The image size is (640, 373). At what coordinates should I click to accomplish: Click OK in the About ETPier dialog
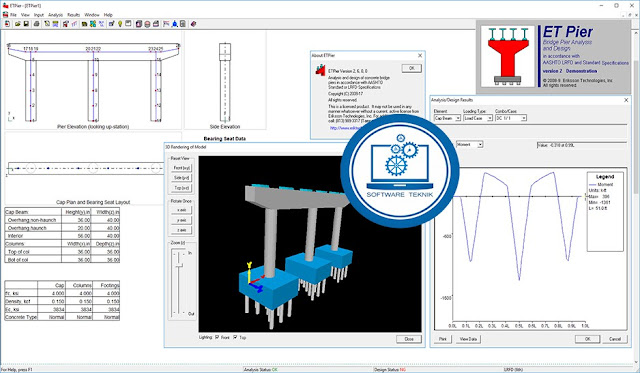[x=411, y=68]
